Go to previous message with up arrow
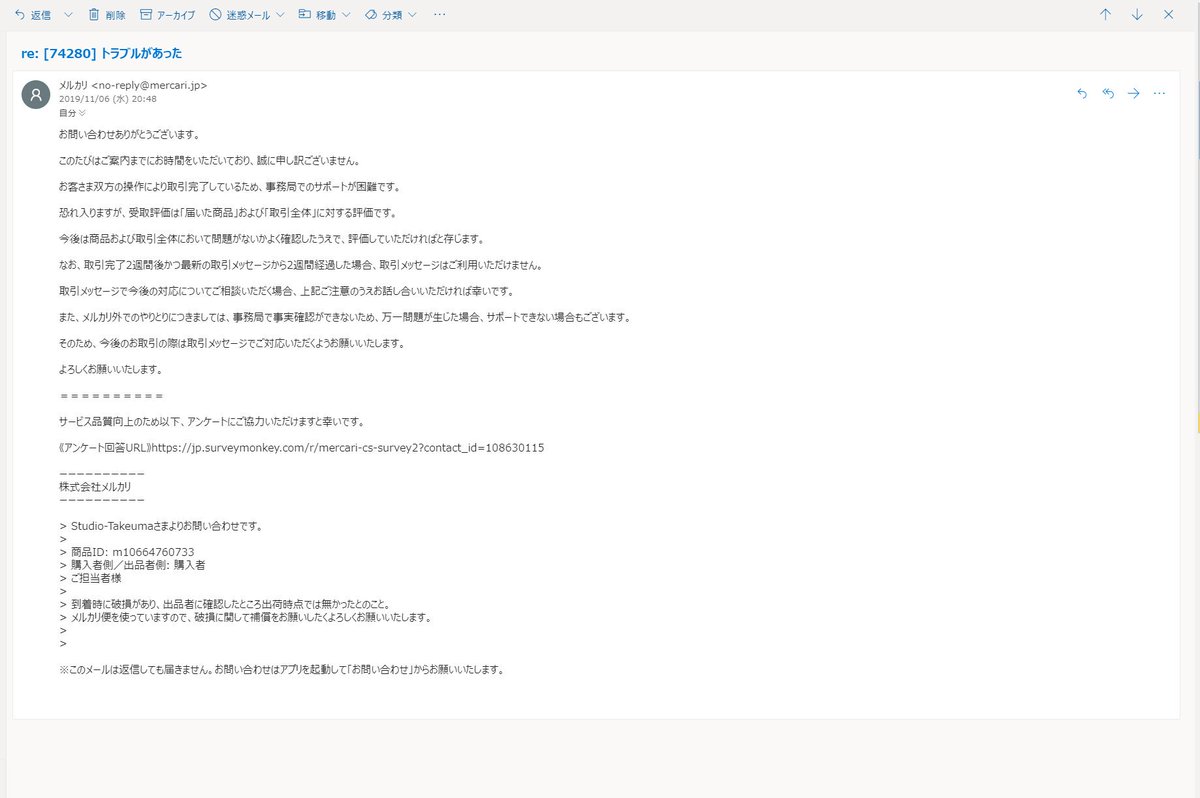This screenshot has width=1200, height=798. click(x=1105, y=15)
